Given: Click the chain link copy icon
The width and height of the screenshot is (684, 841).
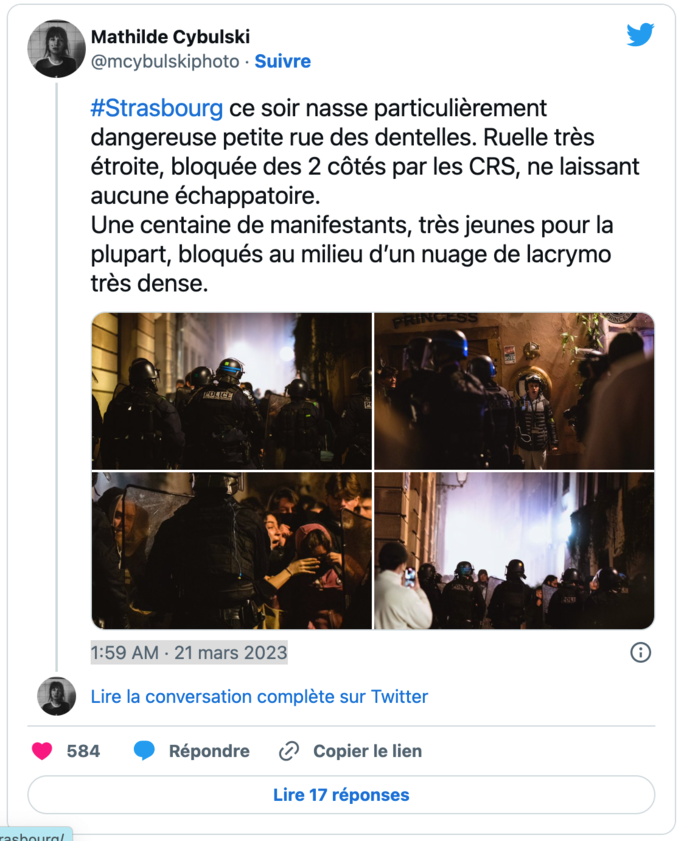Looking at the screenshot, I should [x=290, y=751].
